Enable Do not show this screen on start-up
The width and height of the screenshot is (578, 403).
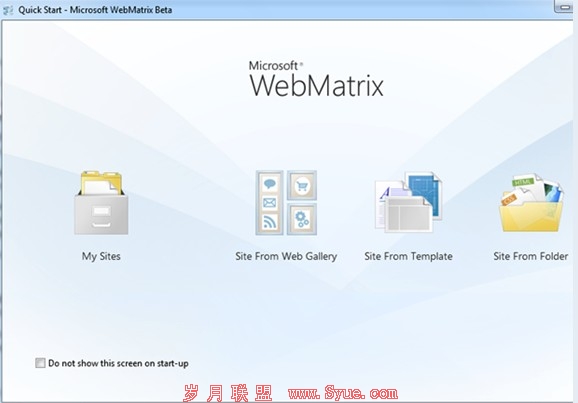click(x=40, y=363)
